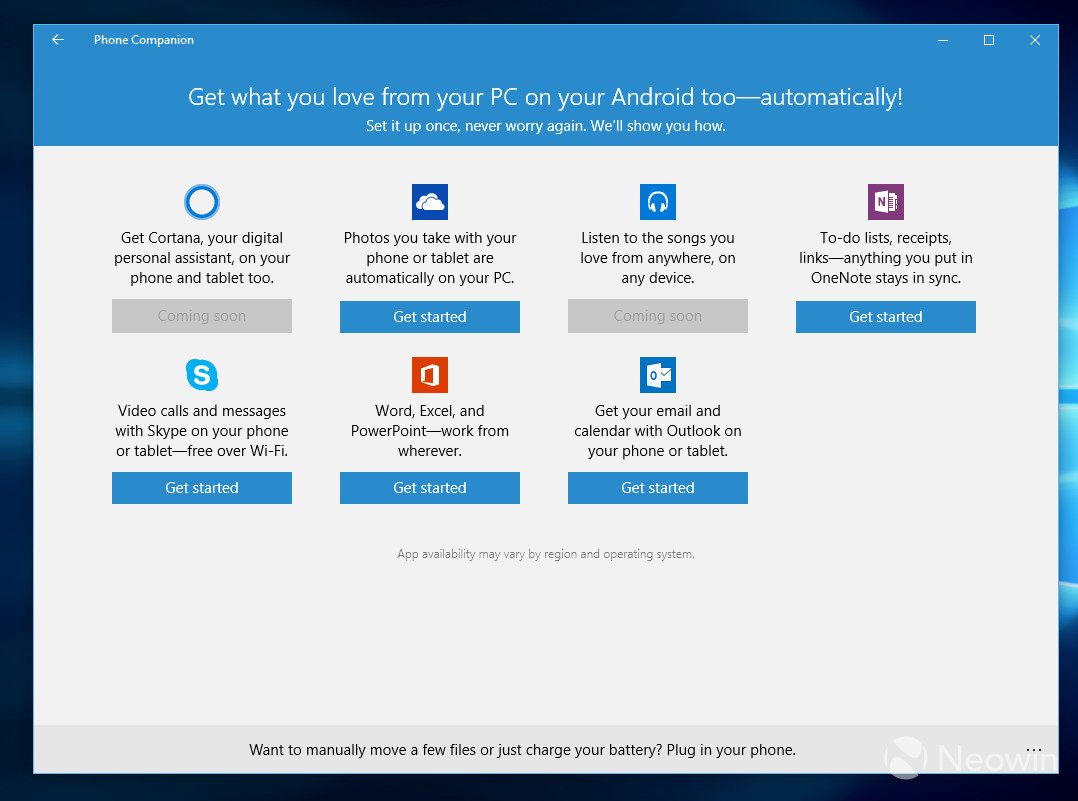Click the Cortana circle icon
The image size is (1078, 801).
click(x=201, y=201)
